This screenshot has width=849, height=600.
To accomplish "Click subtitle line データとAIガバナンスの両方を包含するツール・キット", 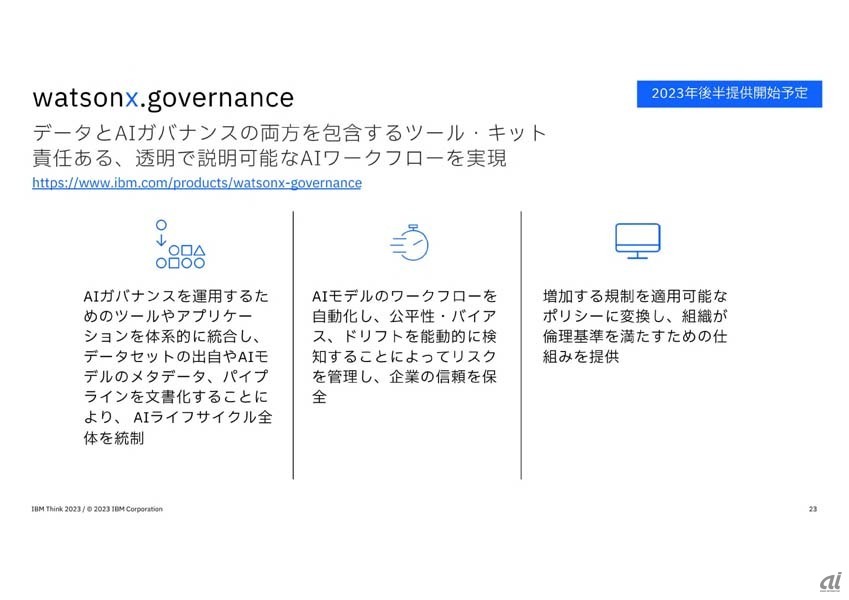I will [x=290, y=133].
